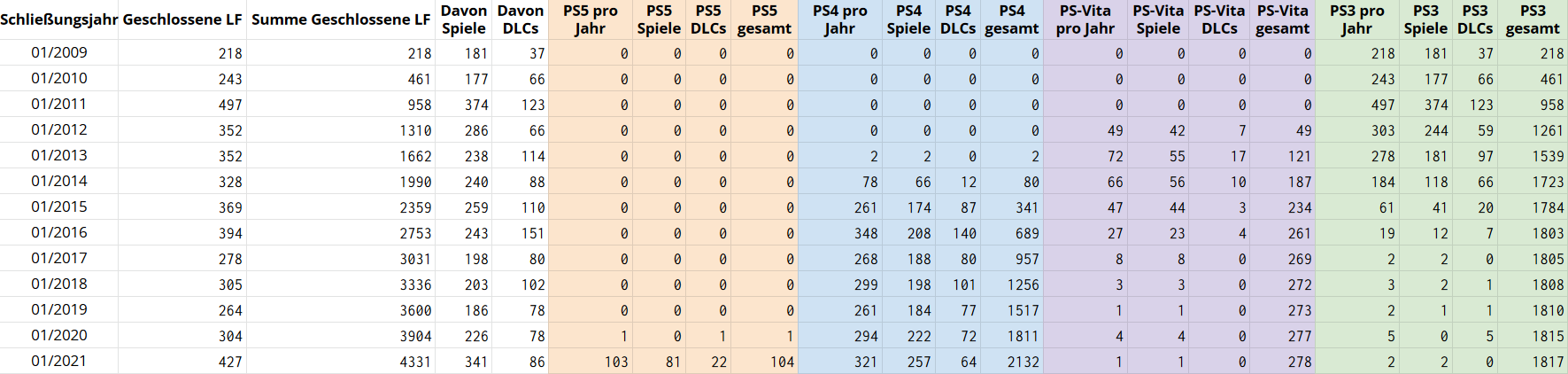
Task: Click the 01/2009 year cell
Action: 59,53
